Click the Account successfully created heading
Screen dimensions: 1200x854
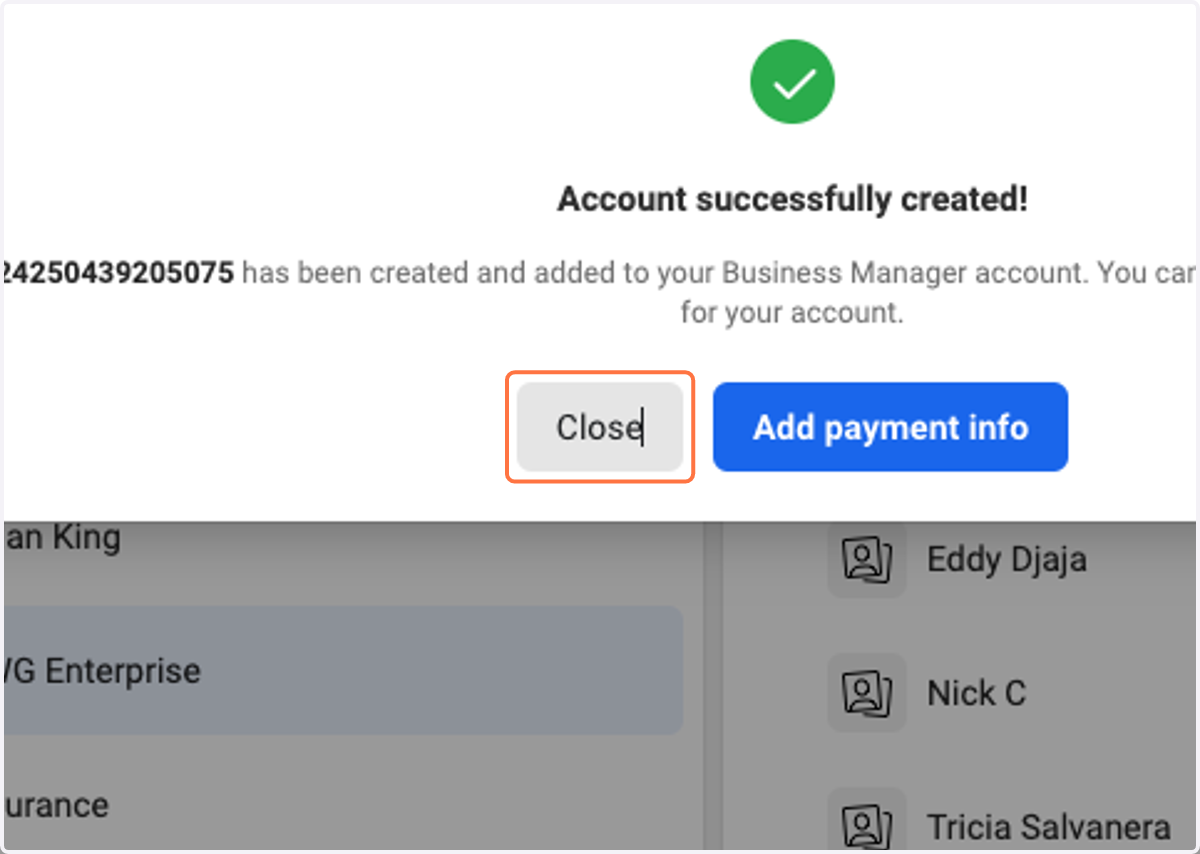(x=792, y=199)
